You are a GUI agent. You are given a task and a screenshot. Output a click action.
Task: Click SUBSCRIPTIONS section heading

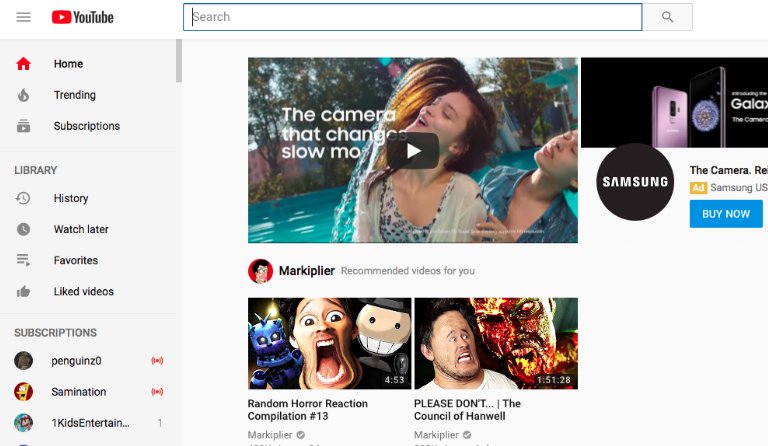pos(55,333)
